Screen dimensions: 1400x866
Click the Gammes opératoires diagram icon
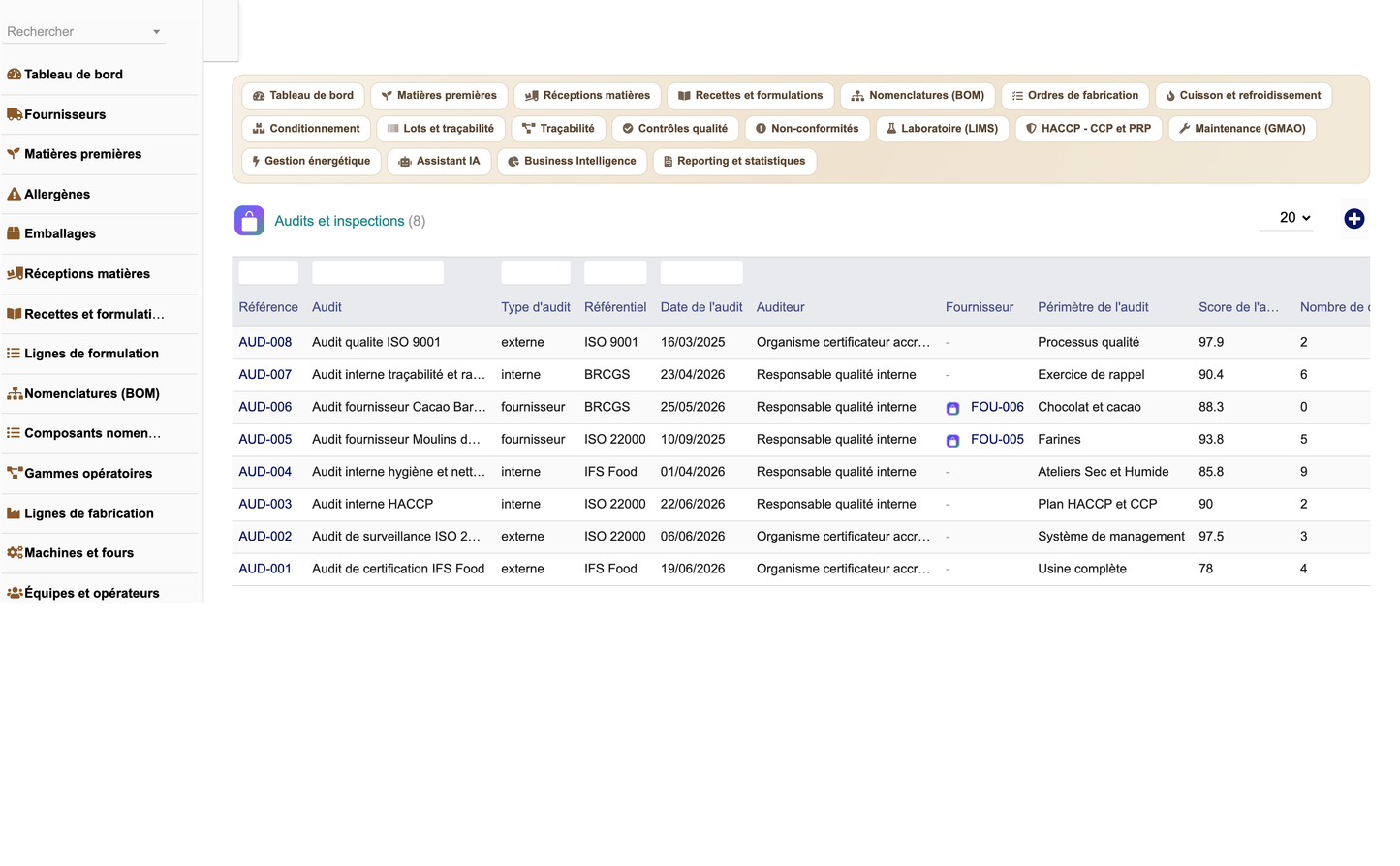tap(14, 474)
